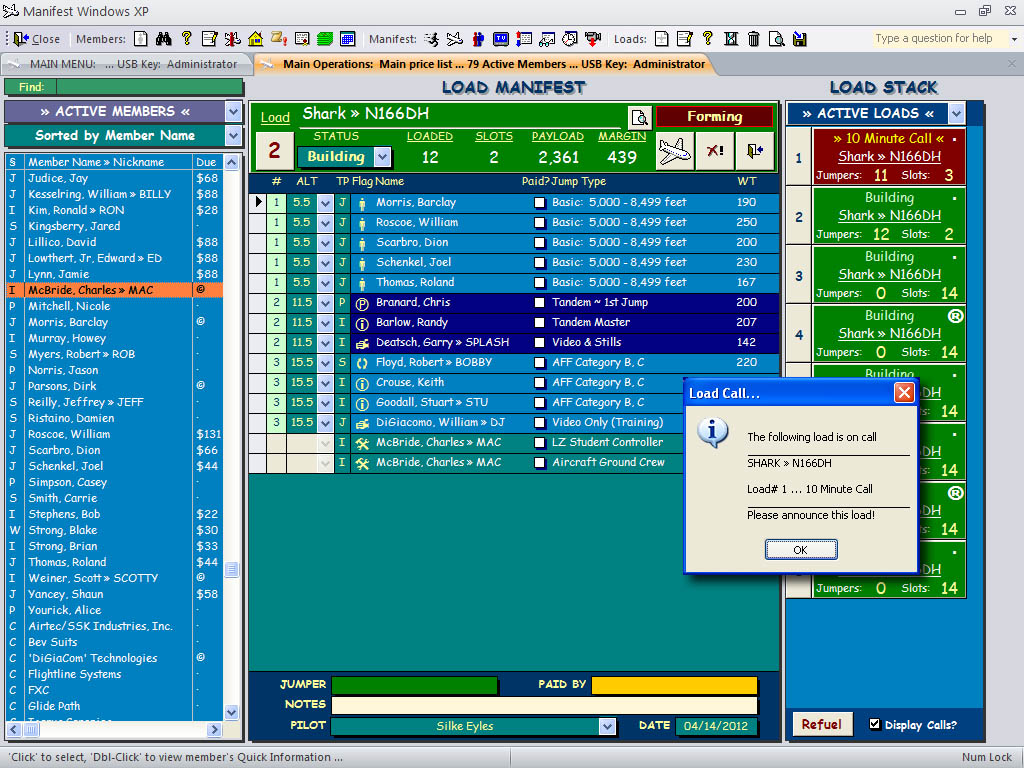Check Paid box for Roscoe, William
Image resolution: width=1024 pixels, height=768 pixels.
(539, 223)
